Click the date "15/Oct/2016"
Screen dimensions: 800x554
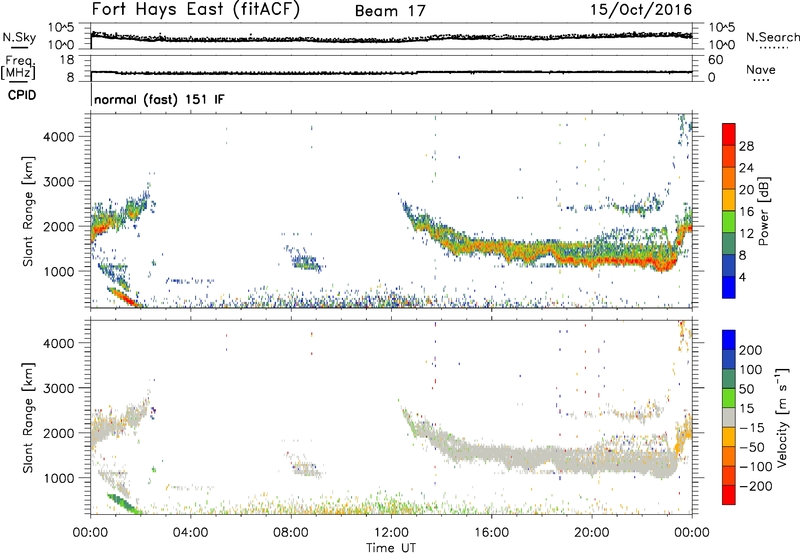tap(641, 10)
